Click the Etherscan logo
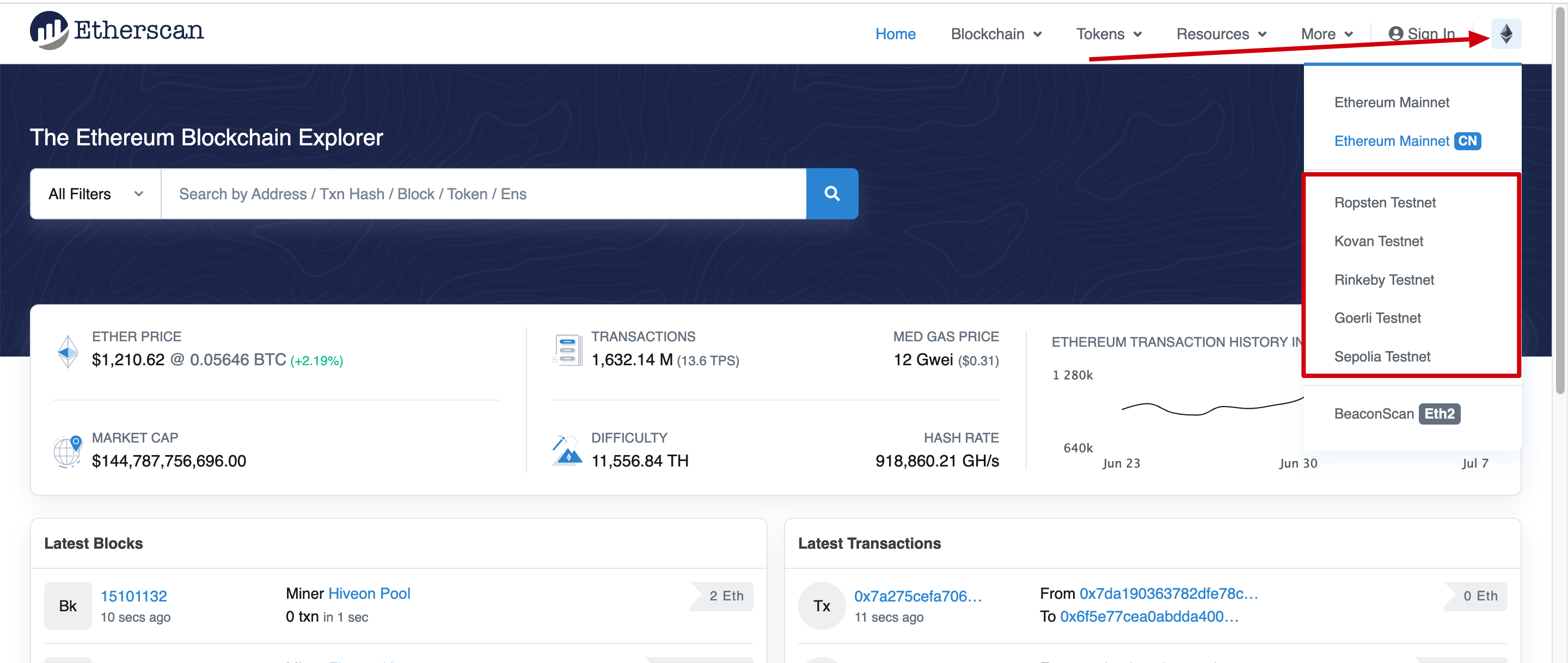 [117, 30]
